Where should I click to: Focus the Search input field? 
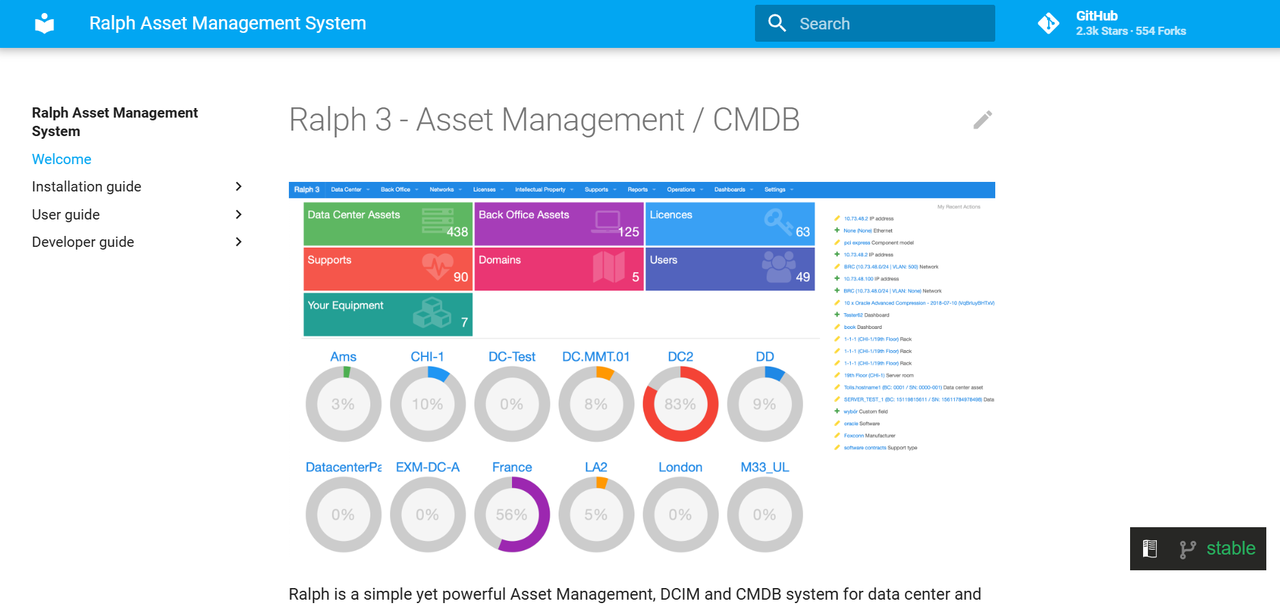click(x=875, y=23)
